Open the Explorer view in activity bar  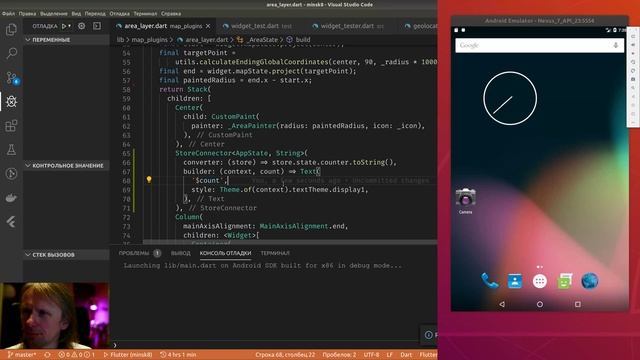click(x=11, y=29)
